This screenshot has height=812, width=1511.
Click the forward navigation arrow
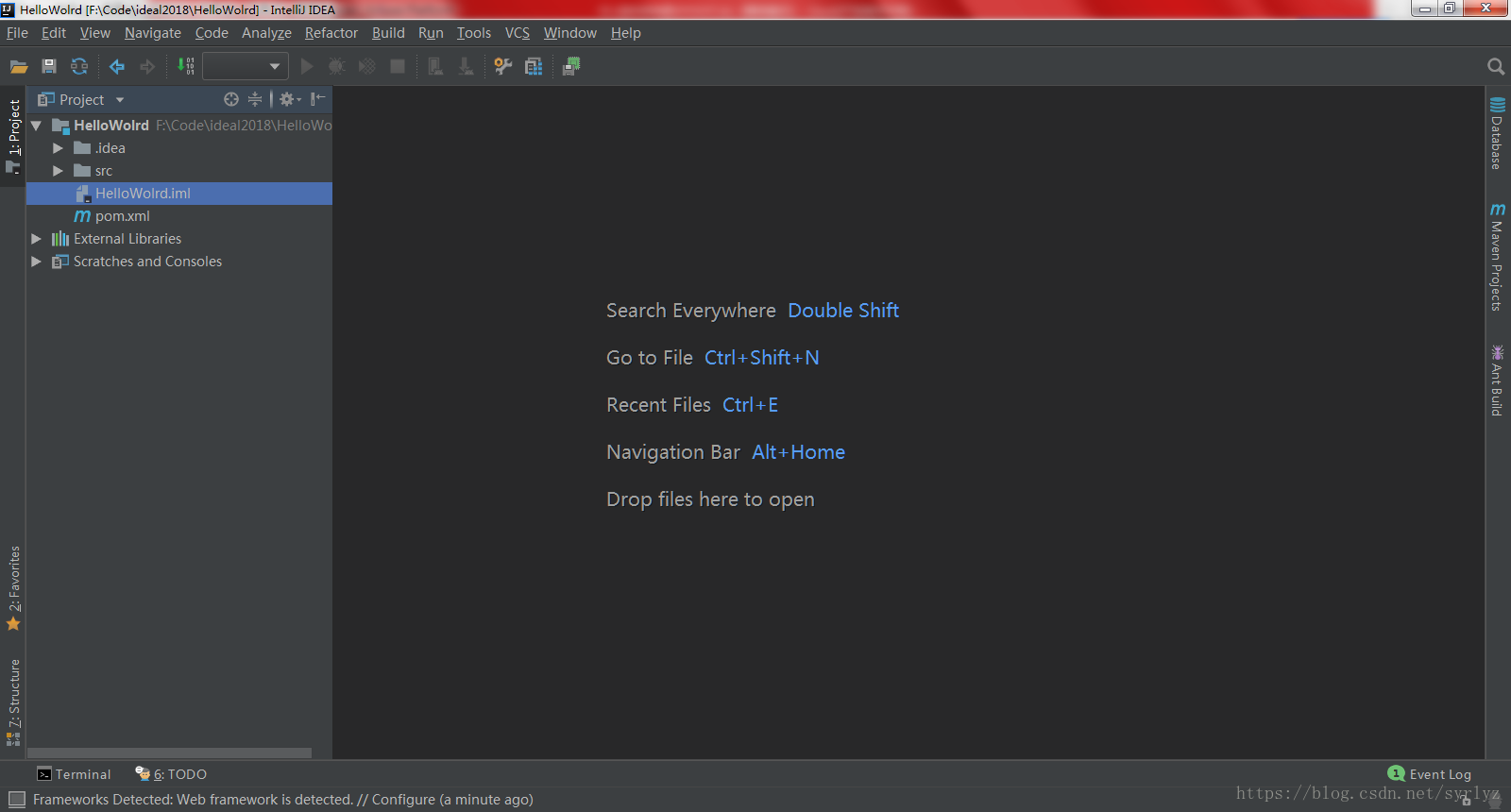pos(147,66)
